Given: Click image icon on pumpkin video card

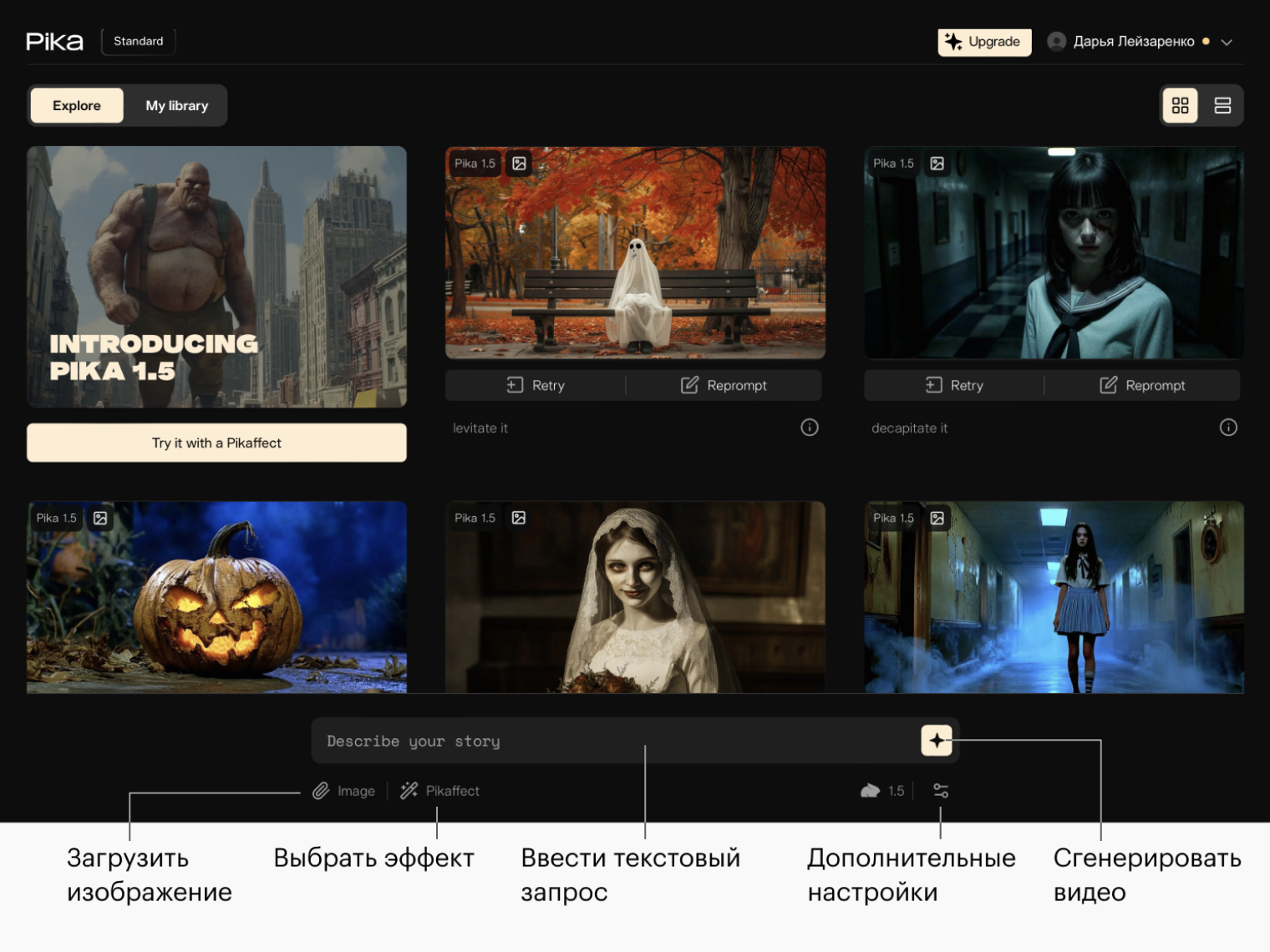Looking at the screenshot, I should pyautogui.click(x=100, y=518).
